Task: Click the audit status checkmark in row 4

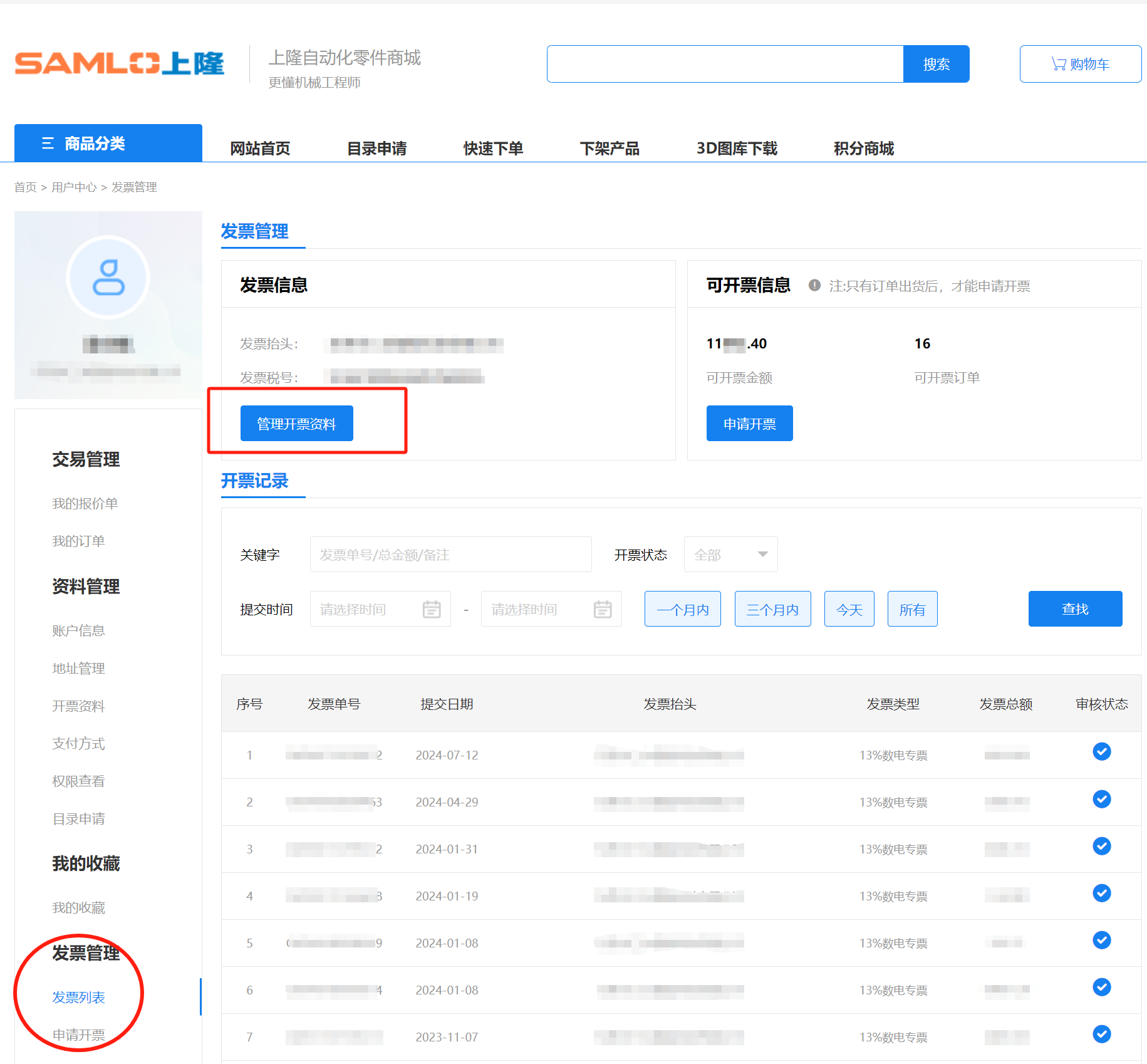Action: coord(1101,893)
